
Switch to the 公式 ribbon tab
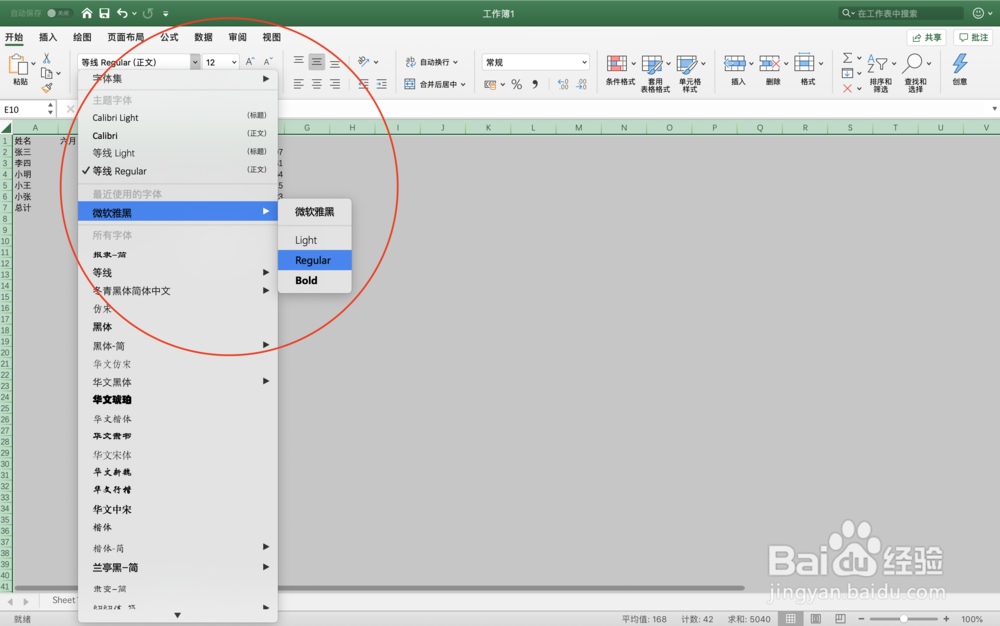point(169,37)
